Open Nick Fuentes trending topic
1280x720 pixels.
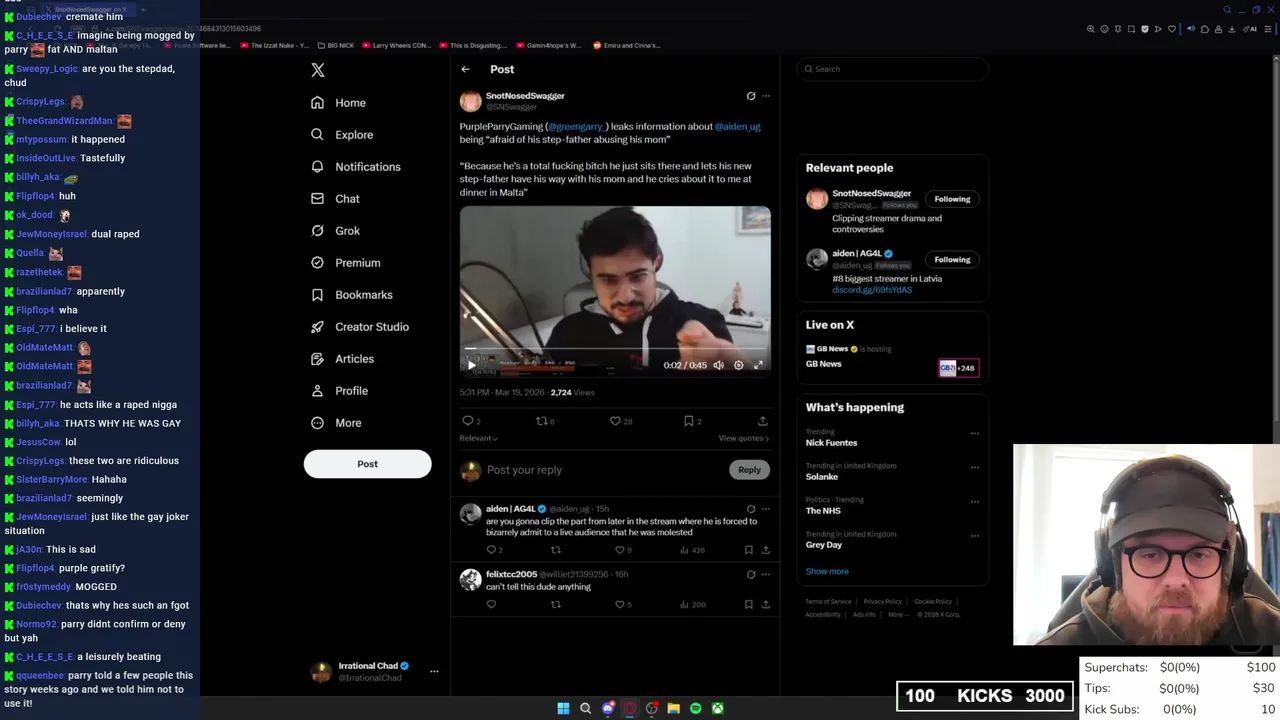[831, 443]
